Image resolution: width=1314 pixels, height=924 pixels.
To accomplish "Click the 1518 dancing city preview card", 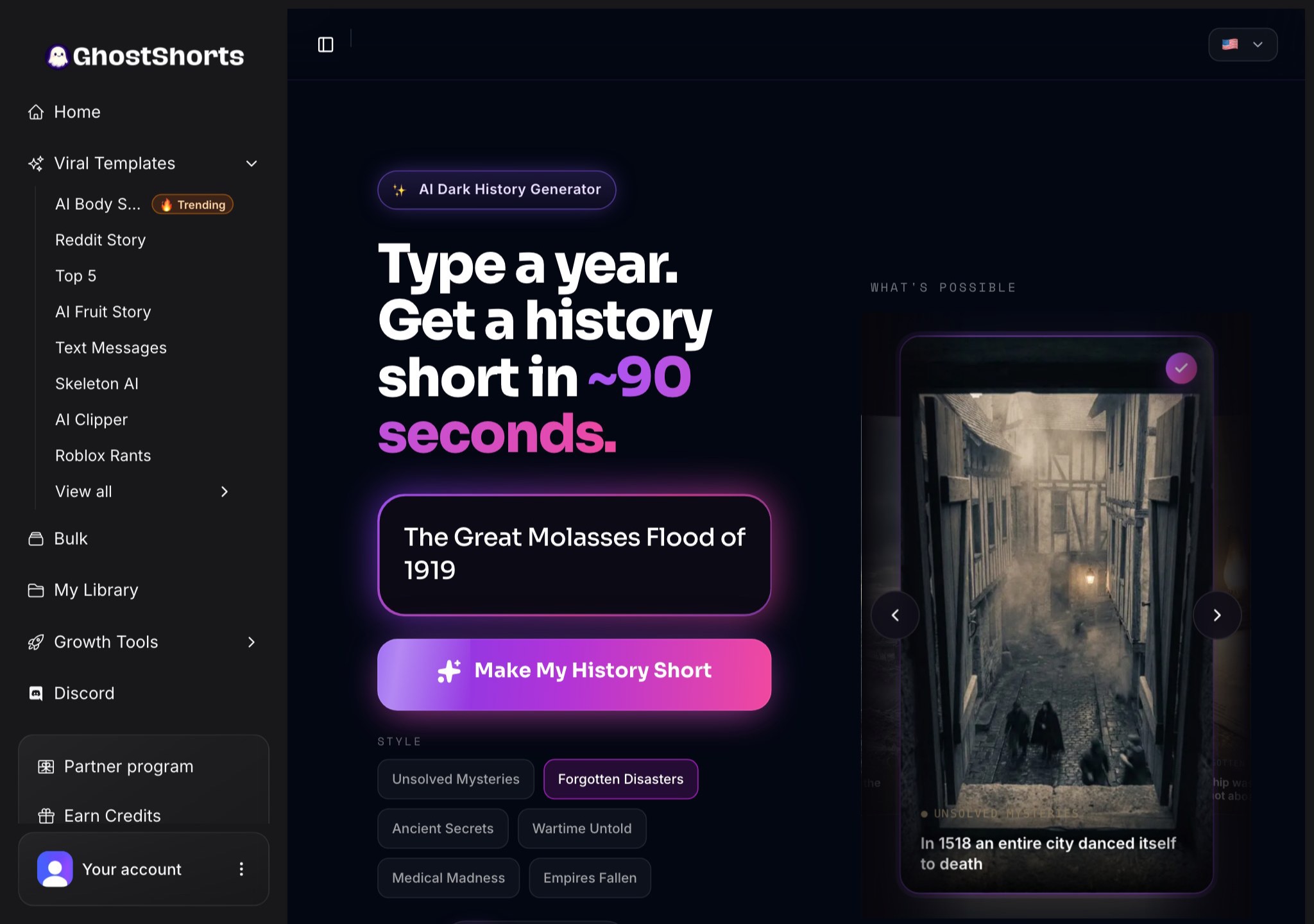I will click(x=1056, y=614).
